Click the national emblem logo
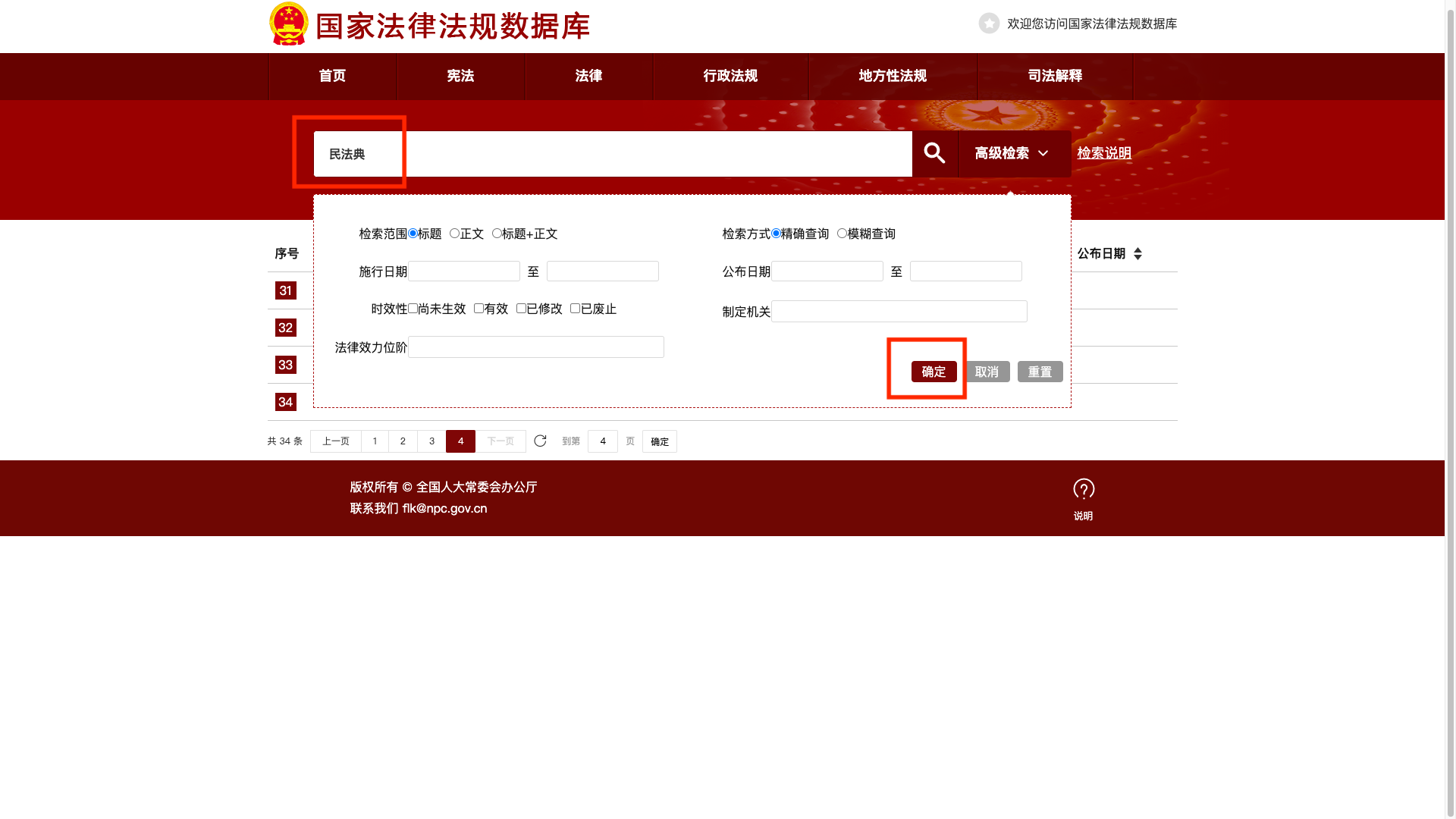The height and width of the screenshot is (819, 1456). tap(289, 24)
